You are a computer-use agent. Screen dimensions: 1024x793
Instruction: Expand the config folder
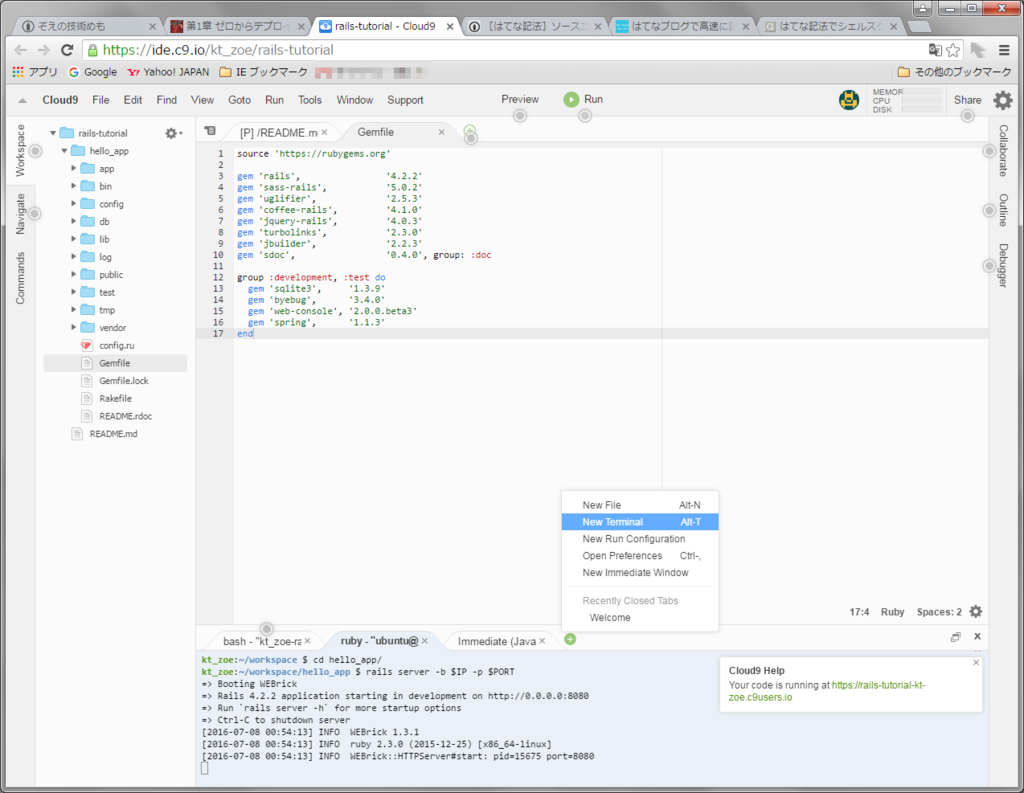click(x=74, y=204)
